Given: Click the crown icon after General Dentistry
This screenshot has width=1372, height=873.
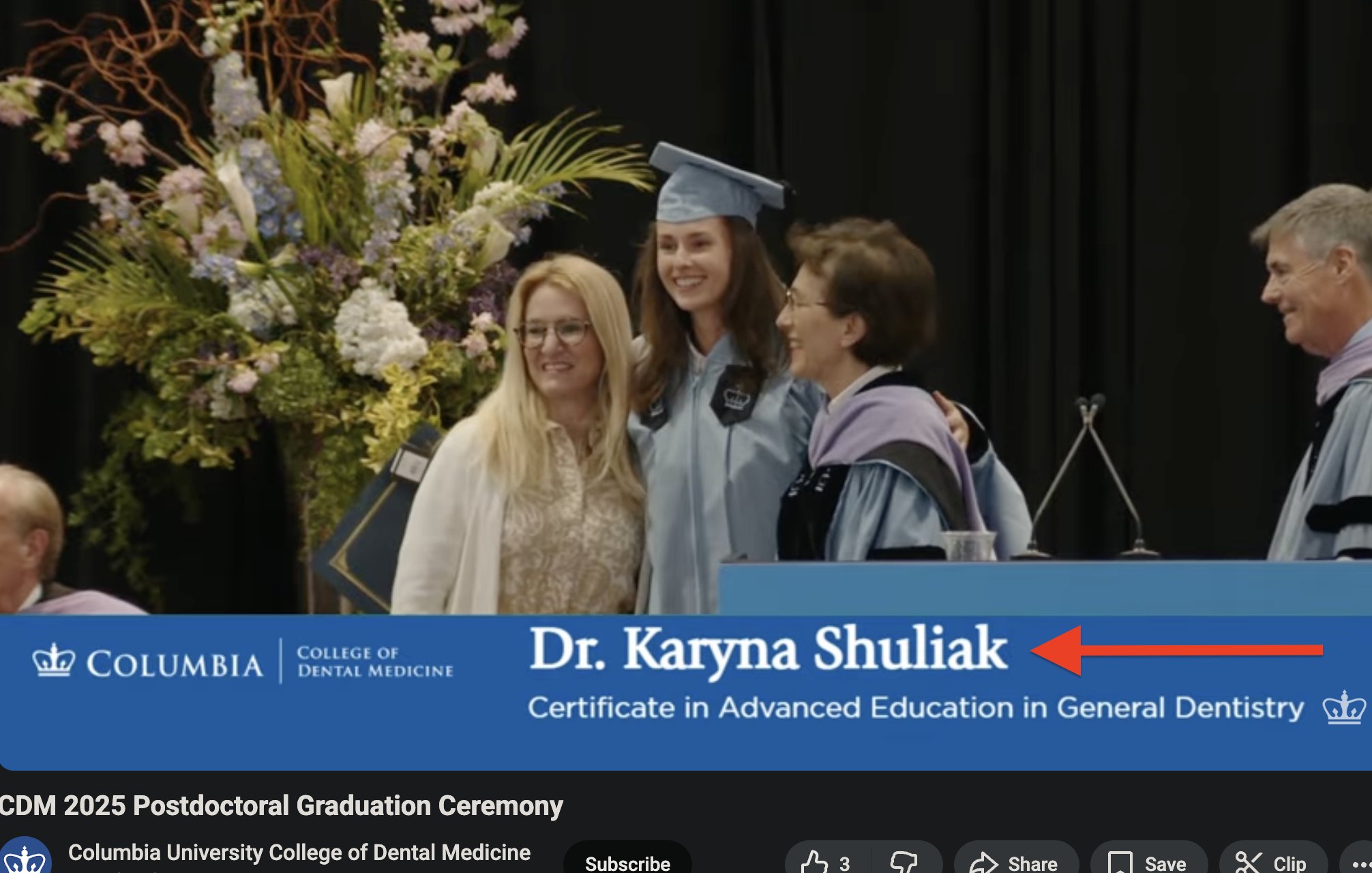Looking at the screenshot, I should coord(1344,707).
